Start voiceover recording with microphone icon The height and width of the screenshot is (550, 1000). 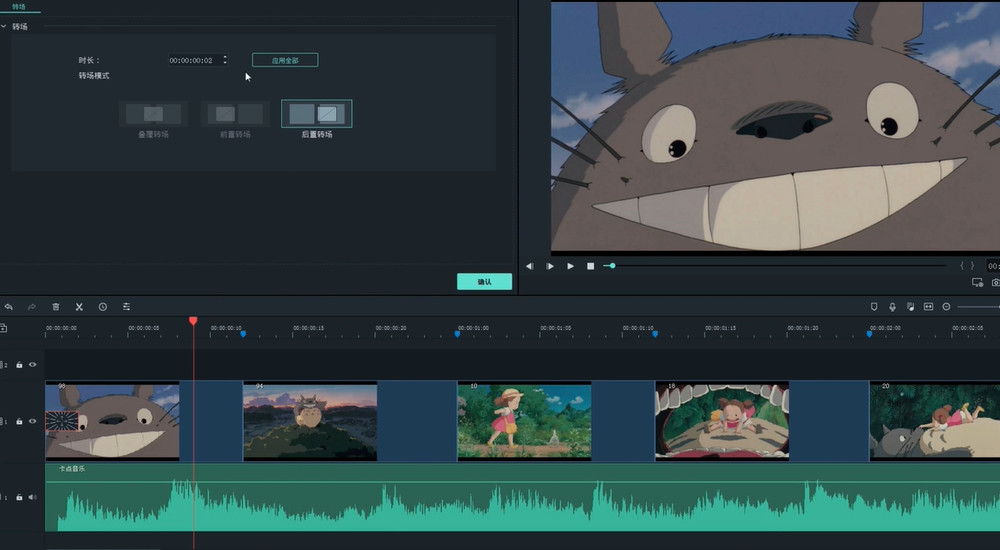click(x=892, y=306)
